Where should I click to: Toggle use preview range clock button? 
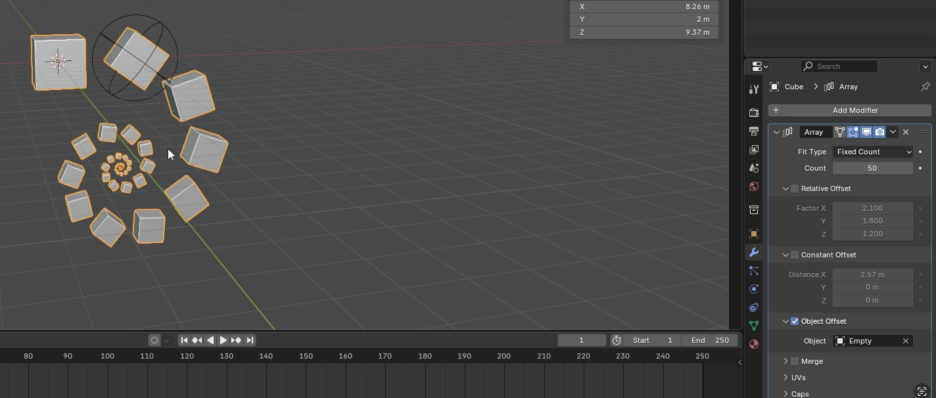pyautogui.click(x=617, y=340)
